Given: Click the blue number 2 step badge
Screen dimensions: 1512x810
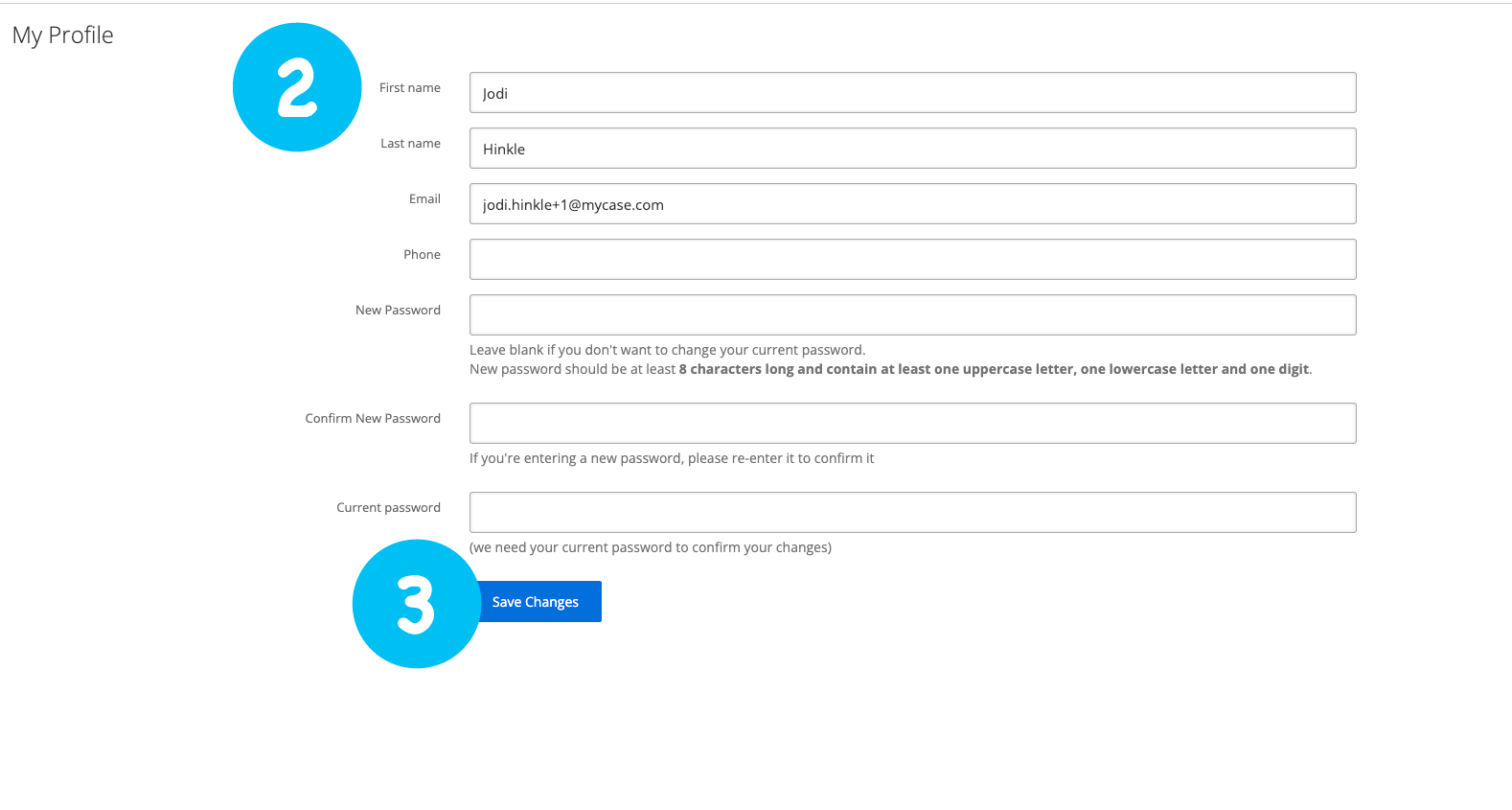Looking at the screenshot, I should 297,87.
